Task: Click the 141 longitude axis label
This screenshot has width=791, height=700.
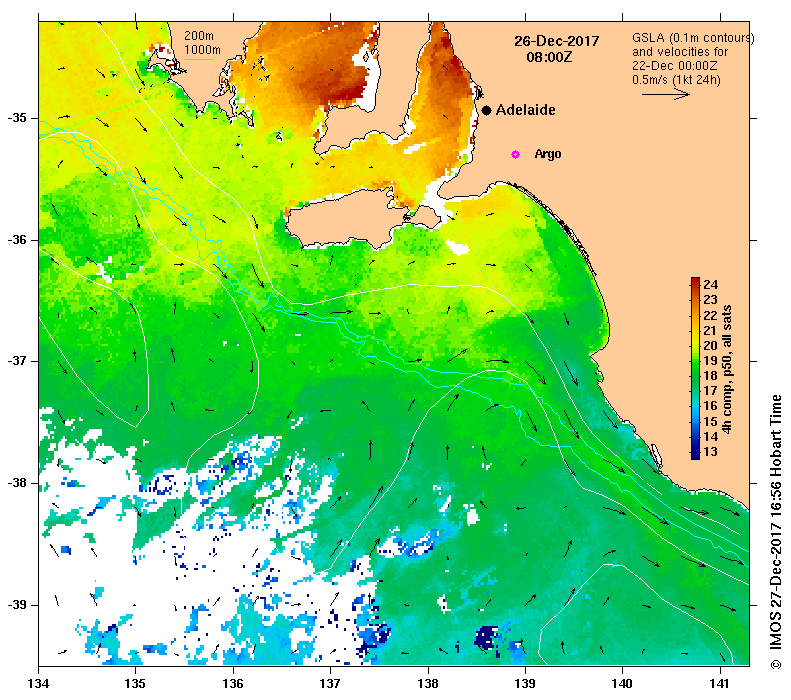Action: 720,684
